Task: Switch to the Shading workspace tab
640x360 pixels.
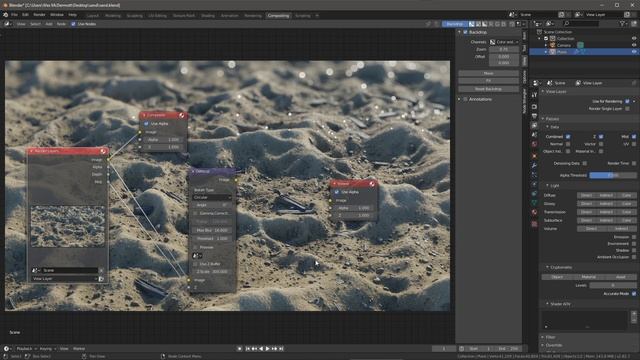Action: click(208, 16)
